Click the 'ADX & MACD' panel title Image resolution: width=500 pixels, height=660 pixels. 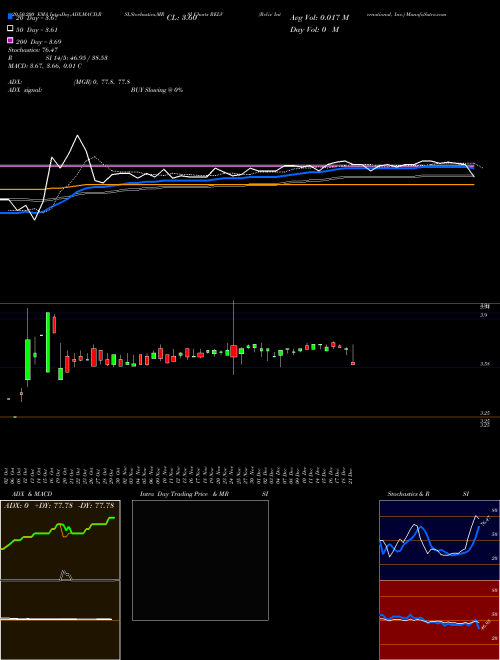coord(32,494)
